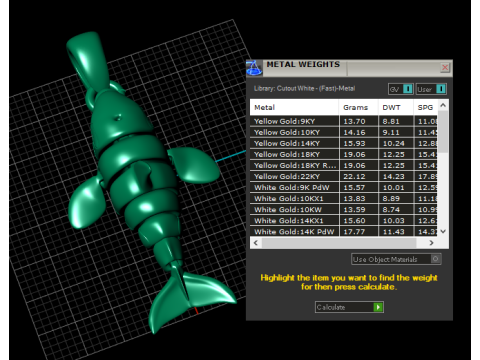Toggle the GV library switch

click(x=401, y=89)
